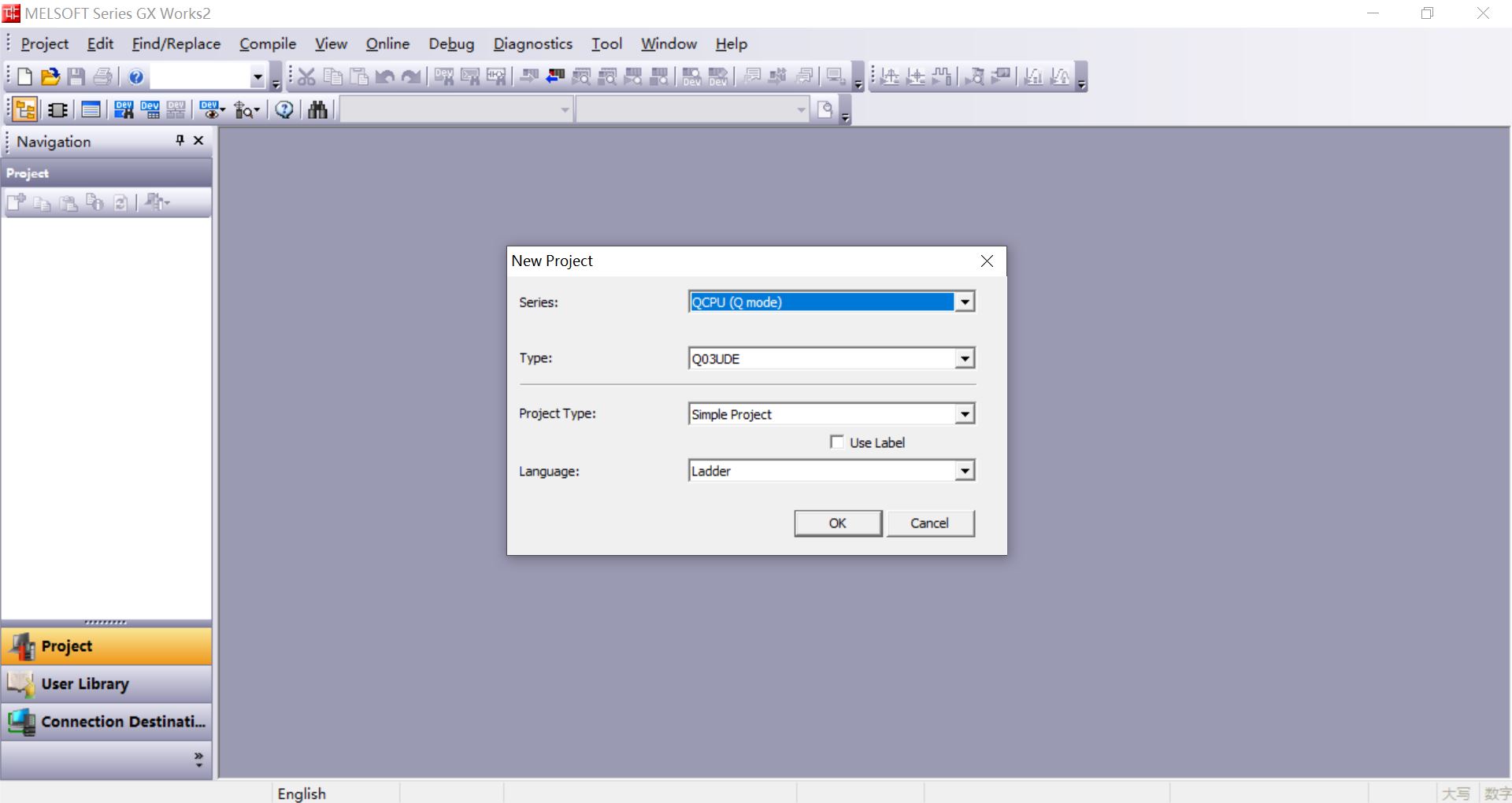Click the binoculars find icon

coord(317,109)
